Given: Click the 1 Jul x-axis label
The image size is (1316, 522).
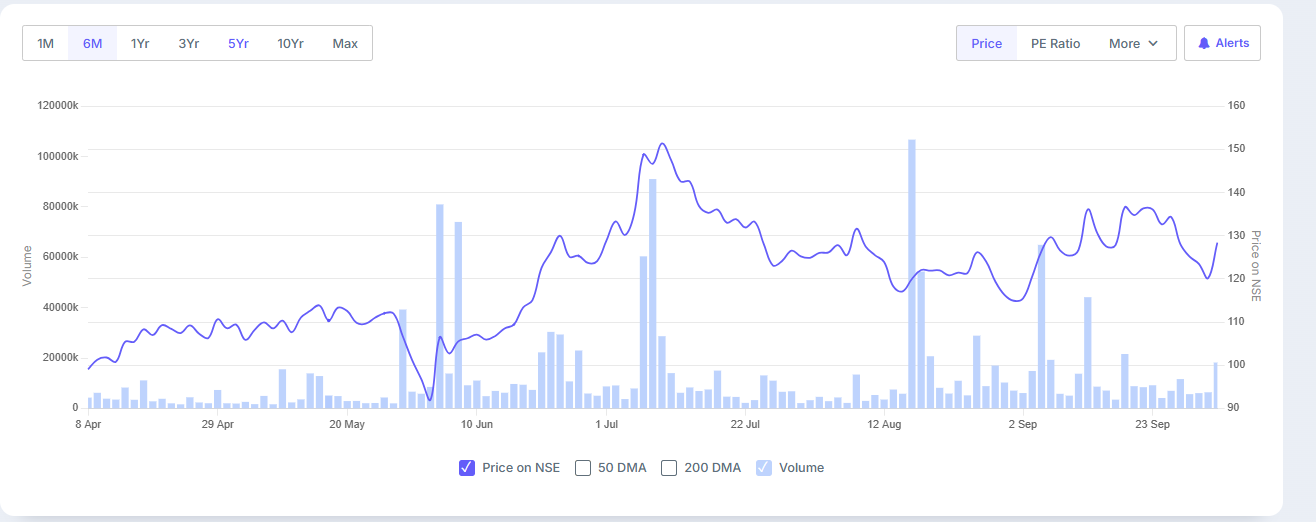Looking at the screenshot, I should (x=606, y=424).
